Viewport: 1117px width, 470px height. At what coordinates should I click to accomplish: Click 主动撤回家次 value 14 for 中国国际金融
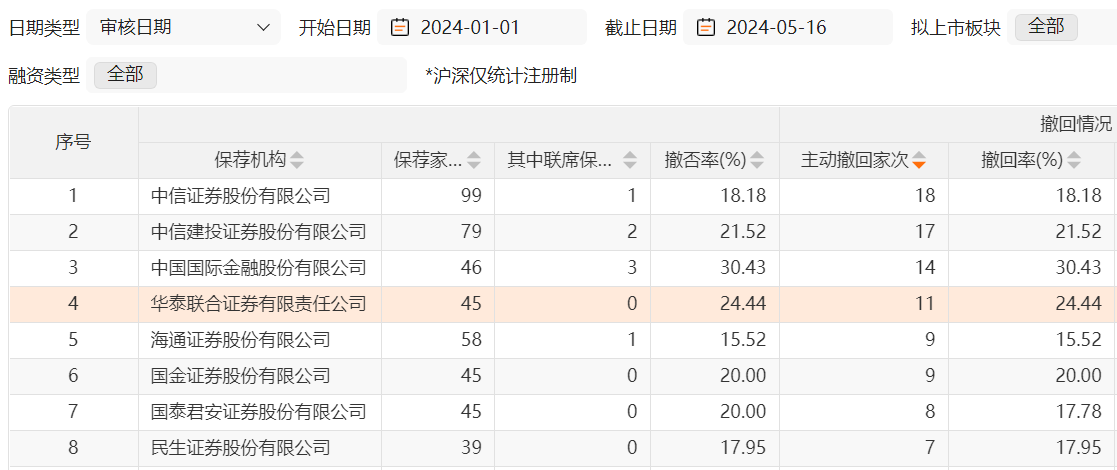925,268
